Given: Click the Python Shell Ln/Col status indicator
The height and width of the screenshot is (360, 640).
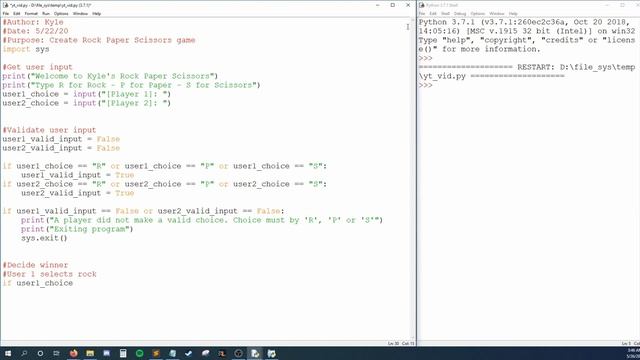Looking at the screenshot, I should point(631,344).
